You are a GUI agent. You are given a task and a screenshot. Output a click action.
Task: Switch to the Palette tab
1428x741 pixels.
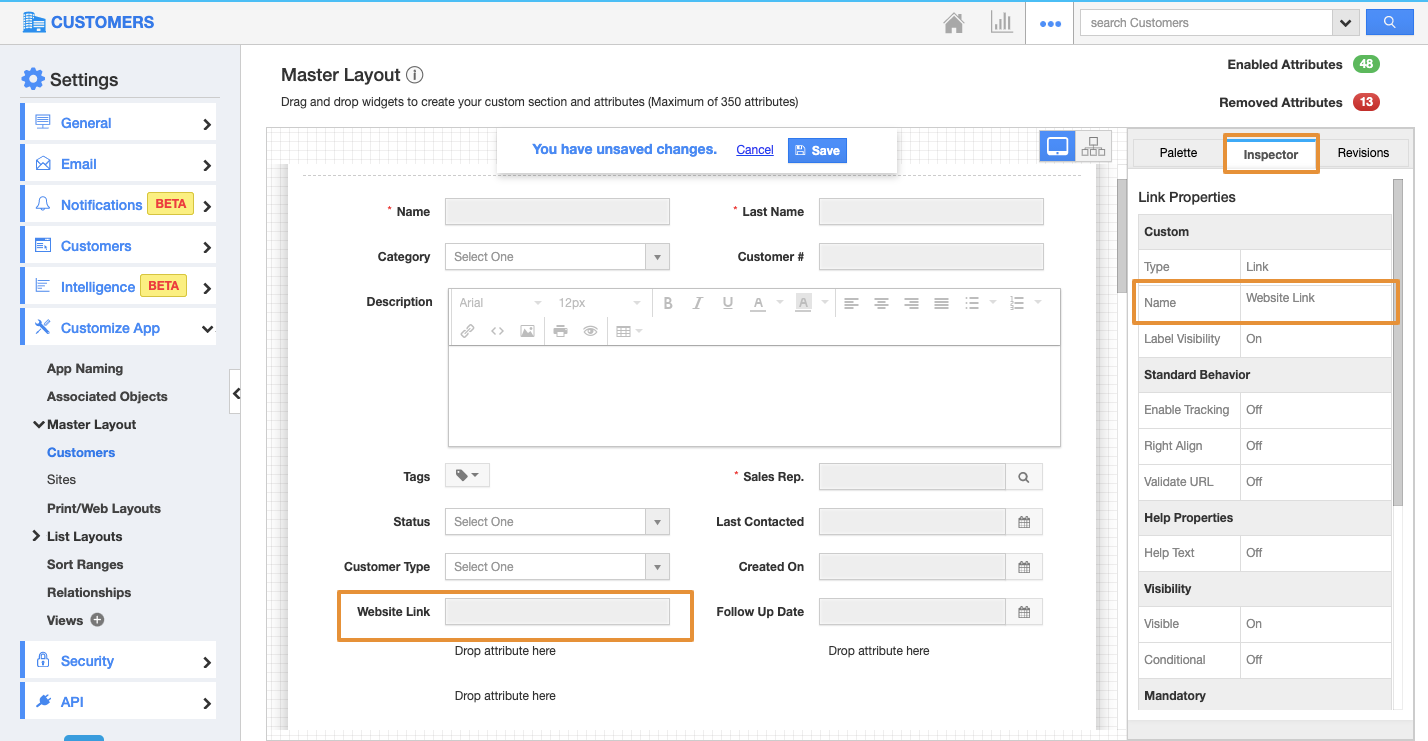pyautogui.click(x=1178, y=153)
